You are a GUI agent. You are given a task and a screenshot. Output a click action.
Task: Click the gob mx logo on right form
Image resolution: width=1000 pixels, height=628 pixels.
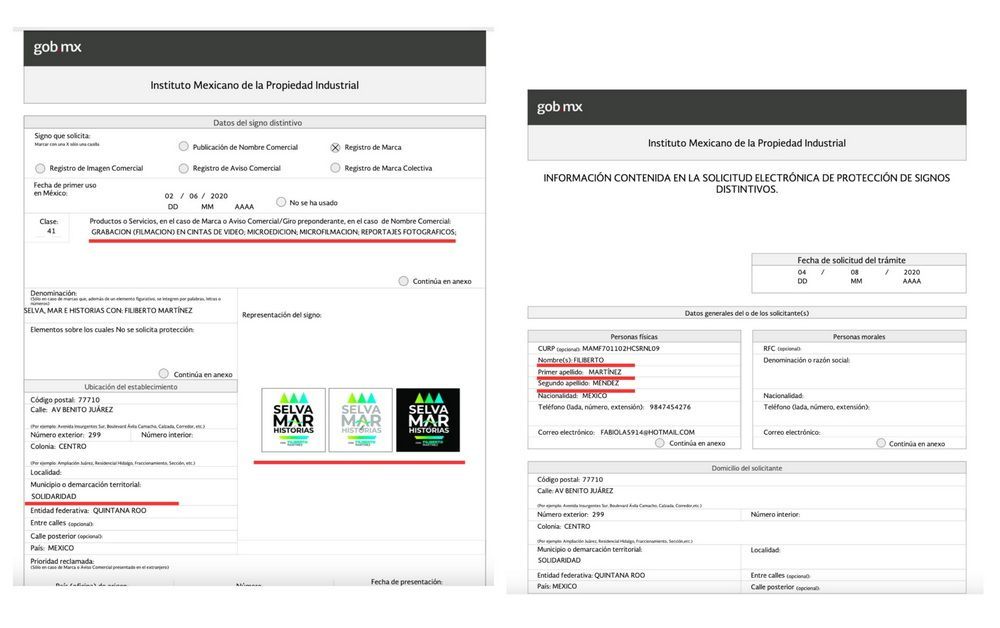coord(559,106)
